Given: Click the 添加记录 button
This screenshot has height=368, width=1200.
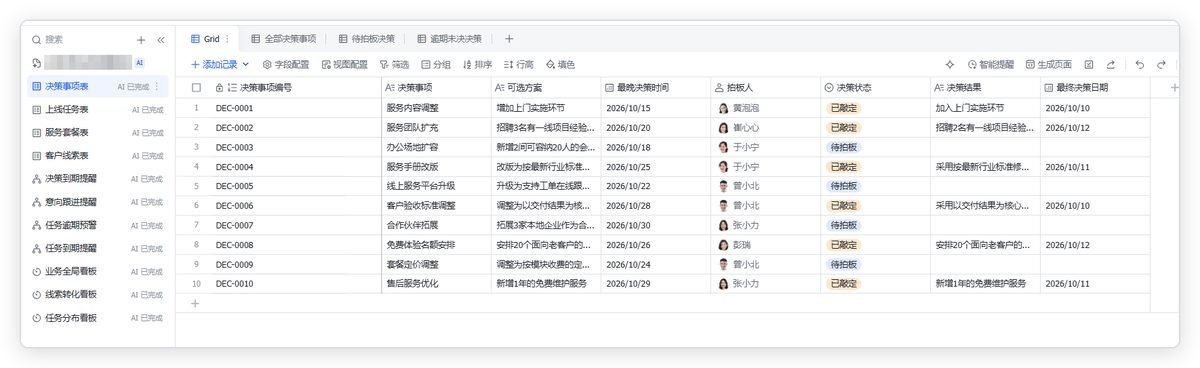Looking at the screenshot, I should click(219, 64).
